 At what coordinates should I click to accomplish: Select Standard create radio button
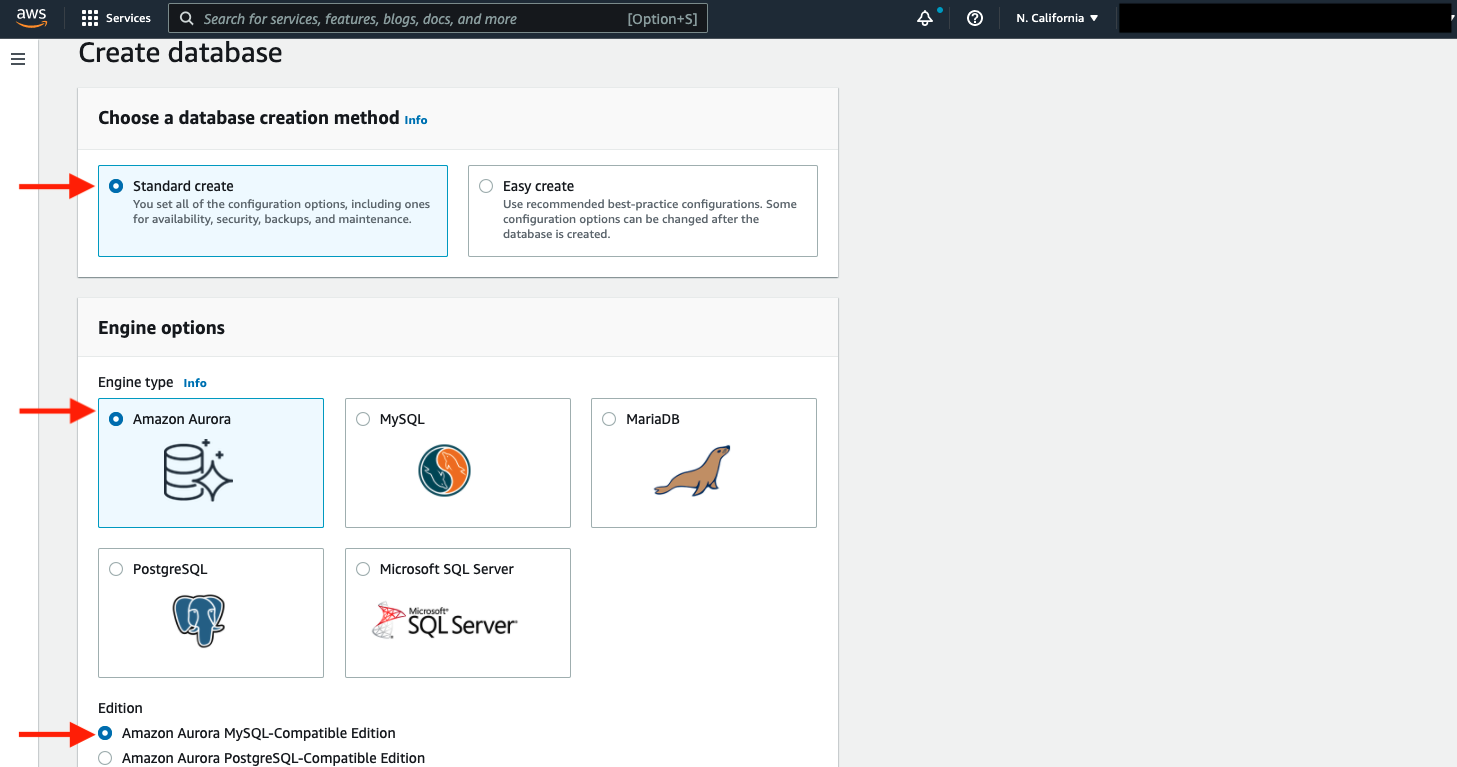[x=117, y=186]
